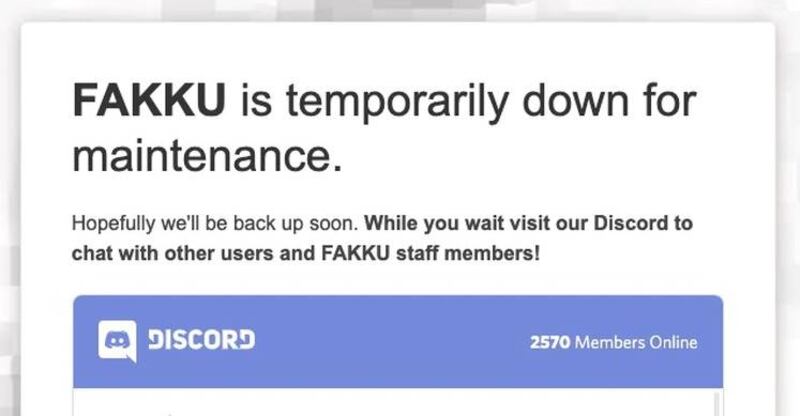Image resolution: width=800 pixels, height=416 pixels.
Task: Click the word "maintenance." in the heading
Action: click(207, 156)
